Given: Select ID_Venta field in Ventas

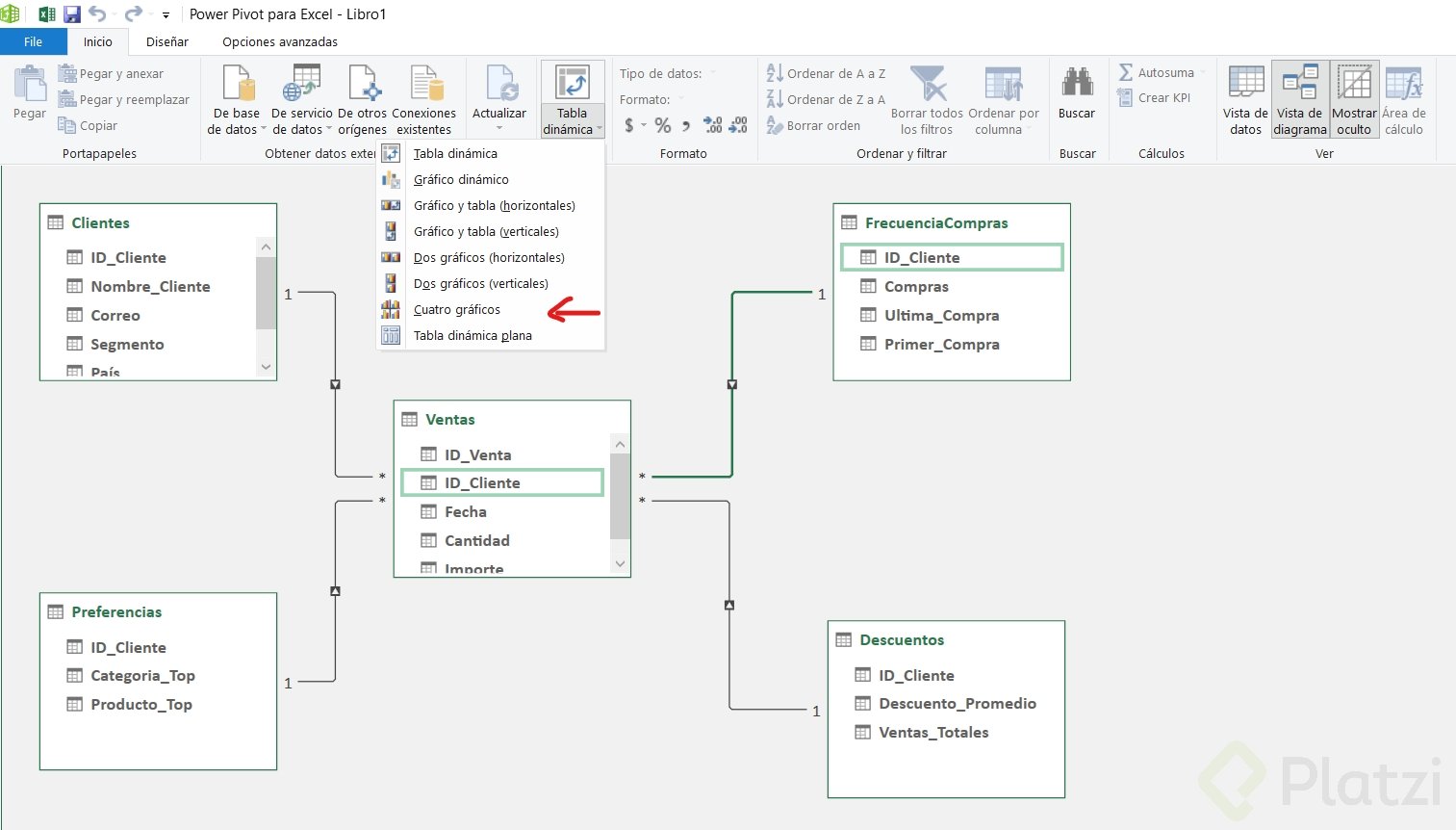Looking at the screenshot, I should [x=477, y=454].
